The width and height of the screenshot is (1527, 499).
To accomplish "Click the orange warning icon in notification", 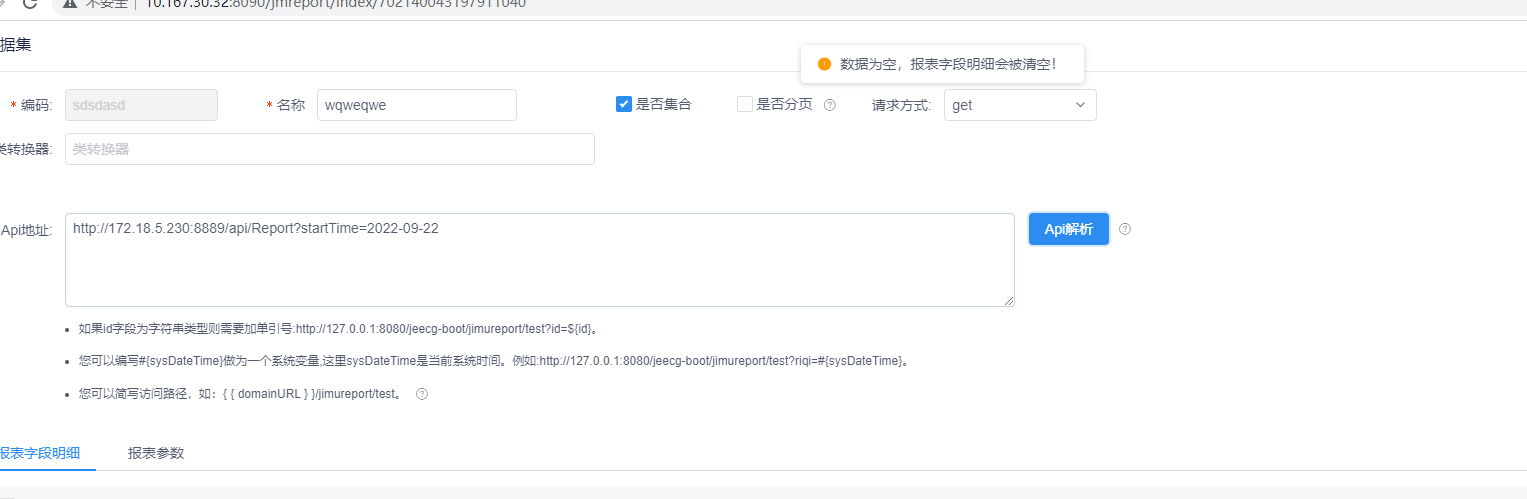I will pos(824,64).
